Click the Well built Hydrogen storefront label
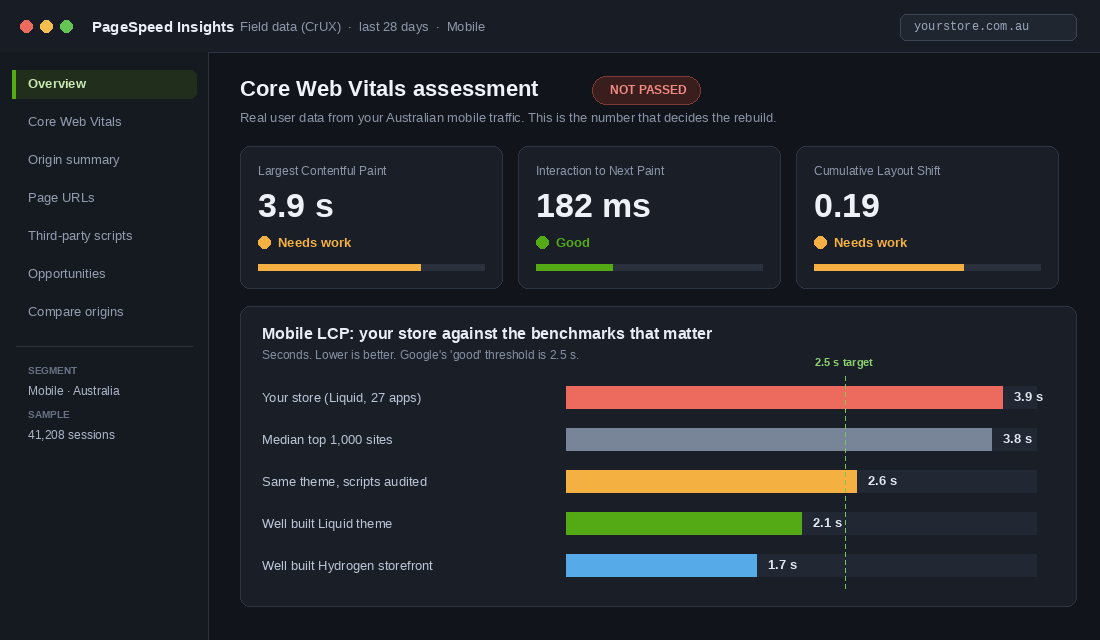Screen dimensions: 1100x640 347,566
